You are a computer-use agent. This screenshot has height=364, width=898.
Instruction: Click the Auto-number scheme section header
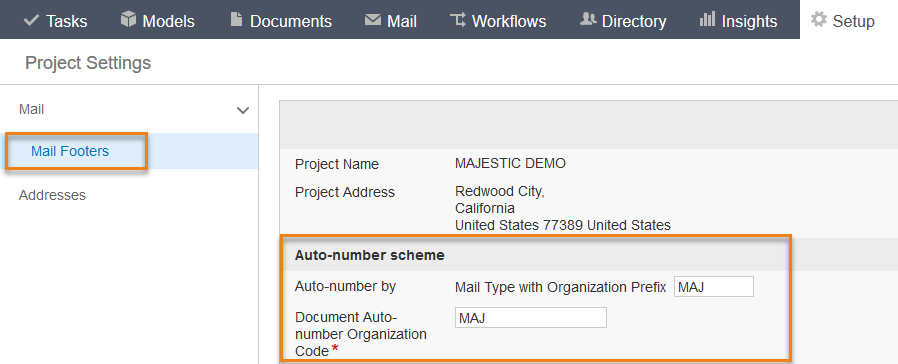coord(369,255)
